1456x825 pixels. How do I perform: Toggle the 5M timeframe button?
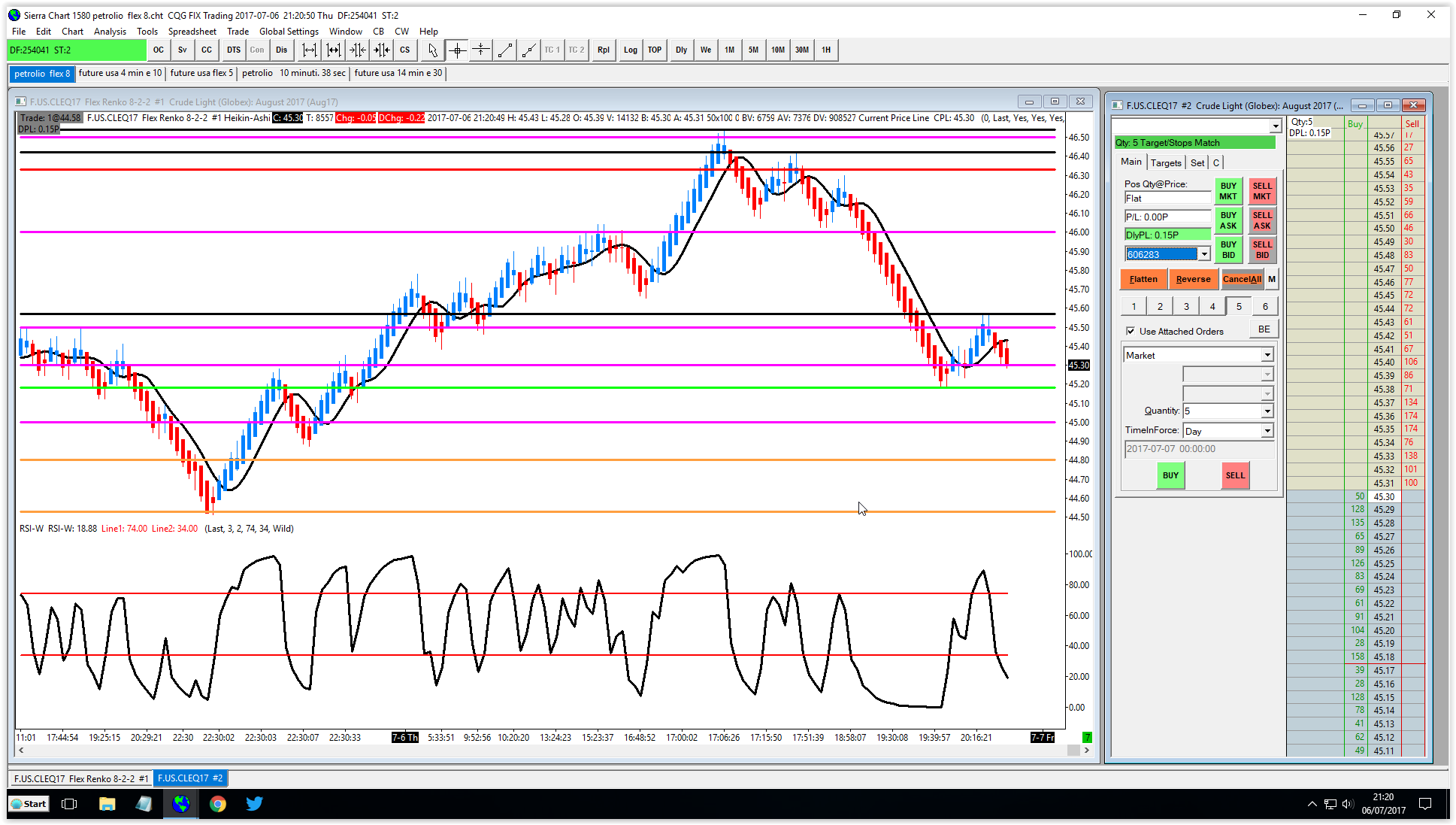(x=753, y=50)
